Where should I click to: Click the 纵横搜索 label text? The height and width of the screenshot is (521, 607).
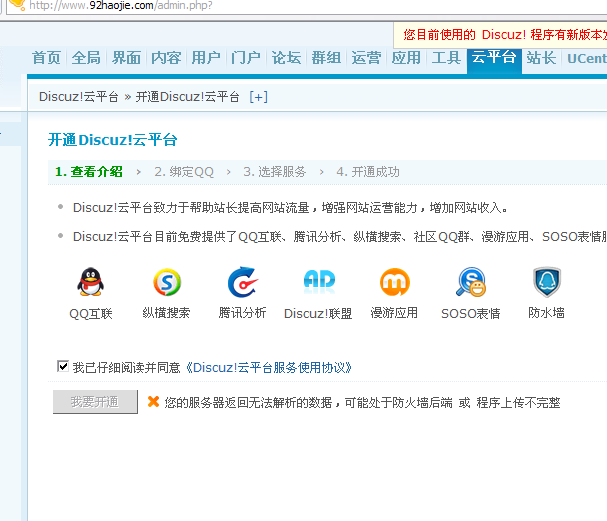(x=166, y=313)
